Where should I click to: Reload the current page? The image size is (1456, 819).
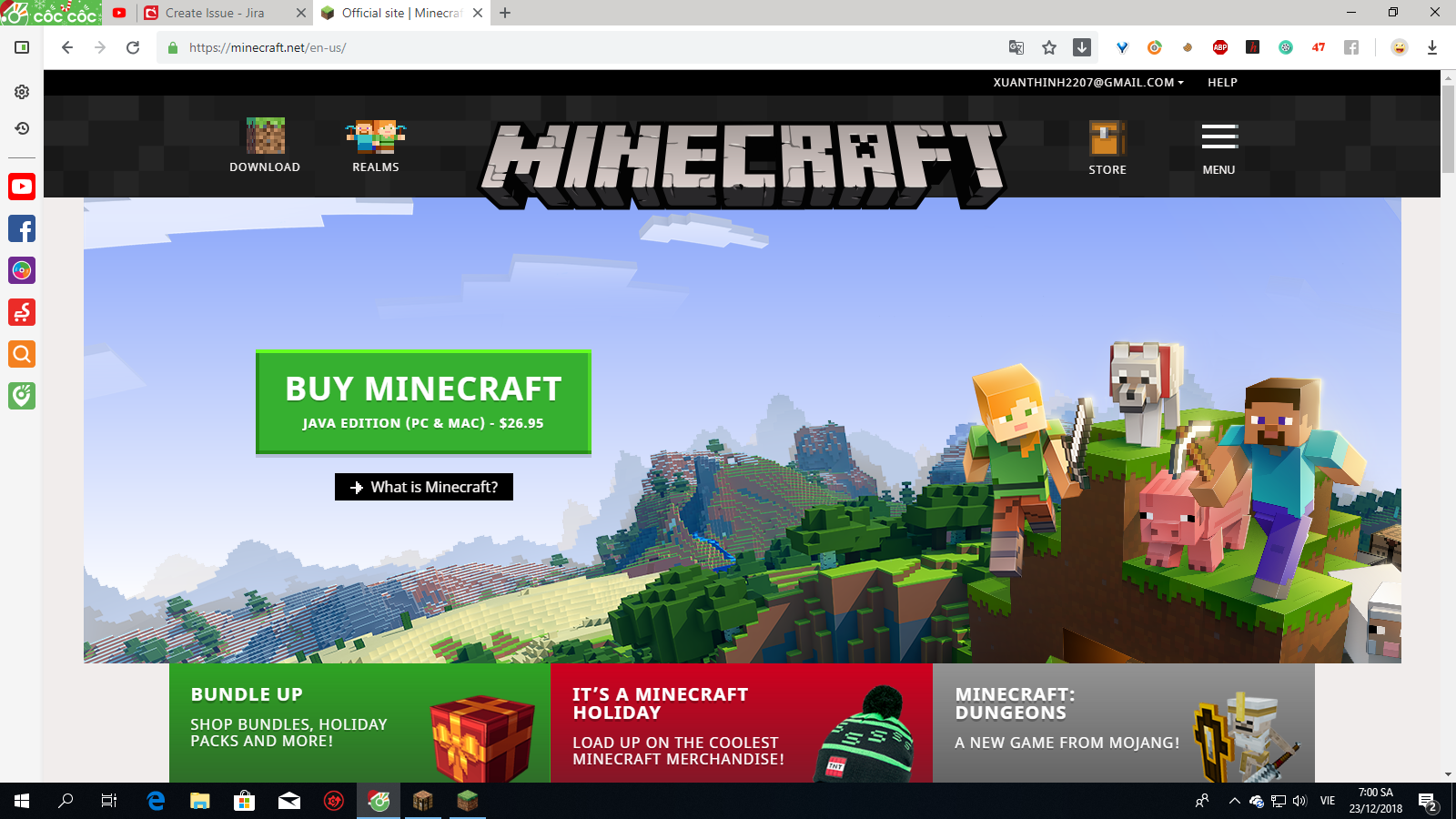(133, 47)
